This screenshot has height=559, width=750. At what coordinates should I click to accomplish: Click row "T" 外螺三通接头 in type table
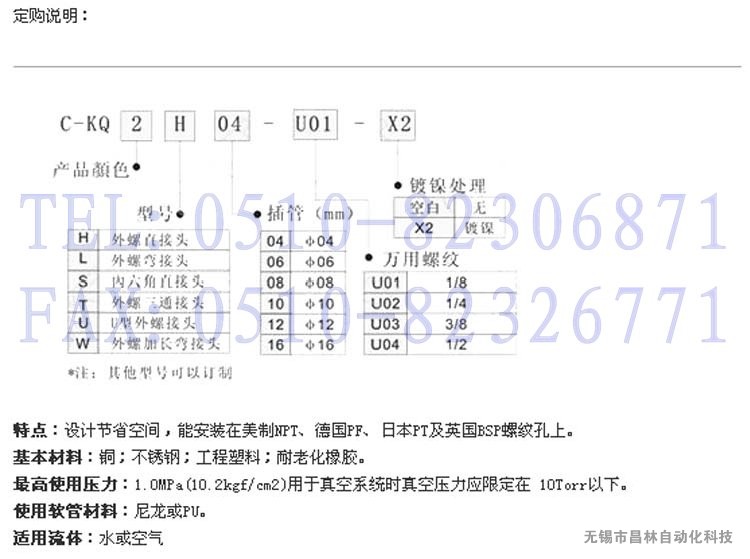pyautogui.click(x=148, y=301)
